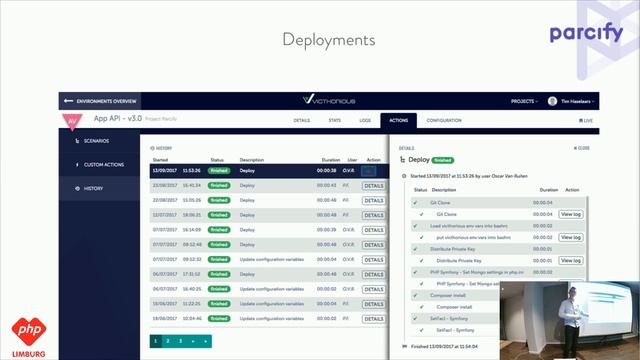The width and height of the screenshot is (640, 360).
Task: View log for the indented Git Clone step
Action: [x=571, y=214]
